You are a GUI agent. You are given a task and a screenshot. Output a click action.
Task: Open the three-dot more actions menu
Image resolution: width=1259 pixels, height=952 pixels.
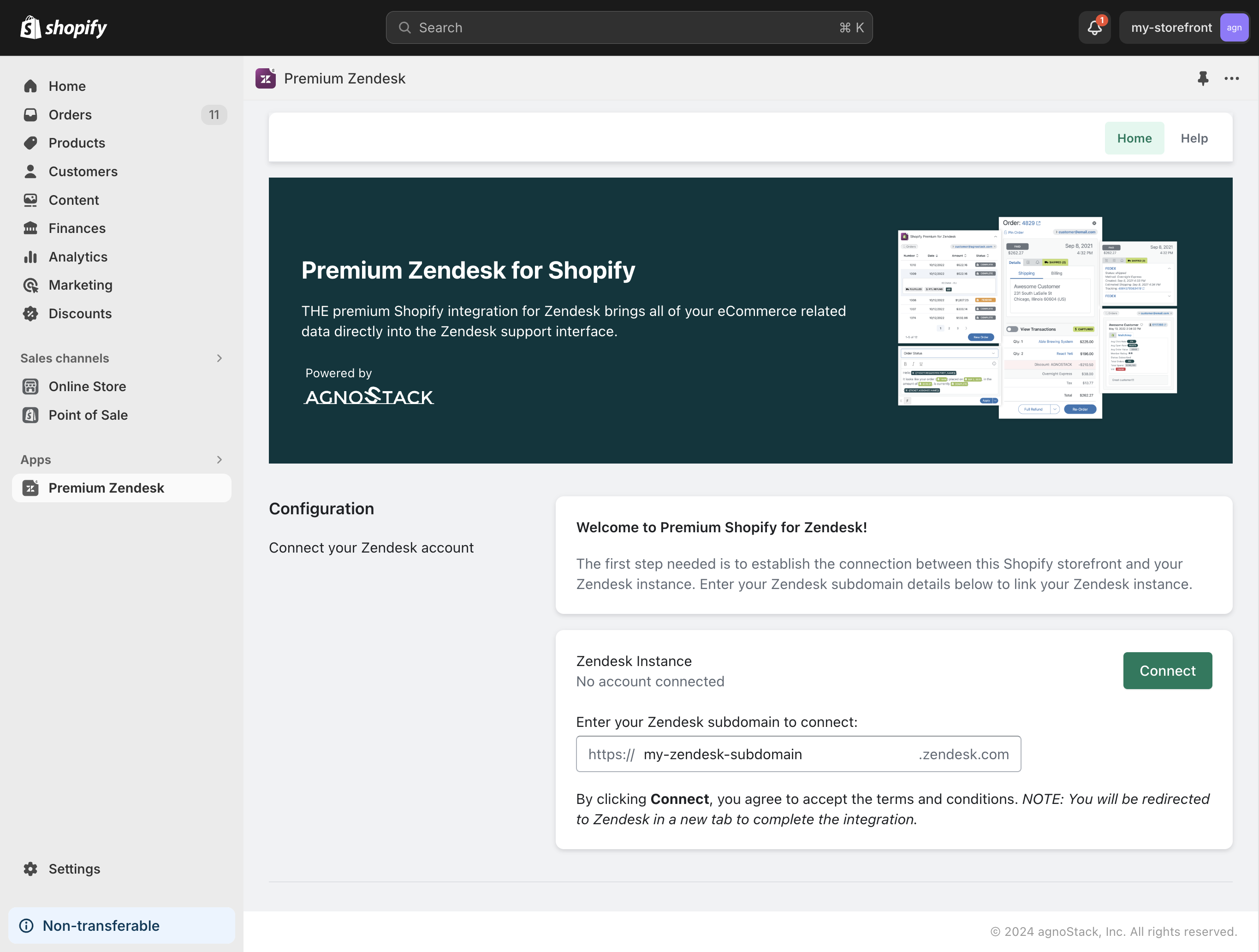click(x=1232, y=78)
